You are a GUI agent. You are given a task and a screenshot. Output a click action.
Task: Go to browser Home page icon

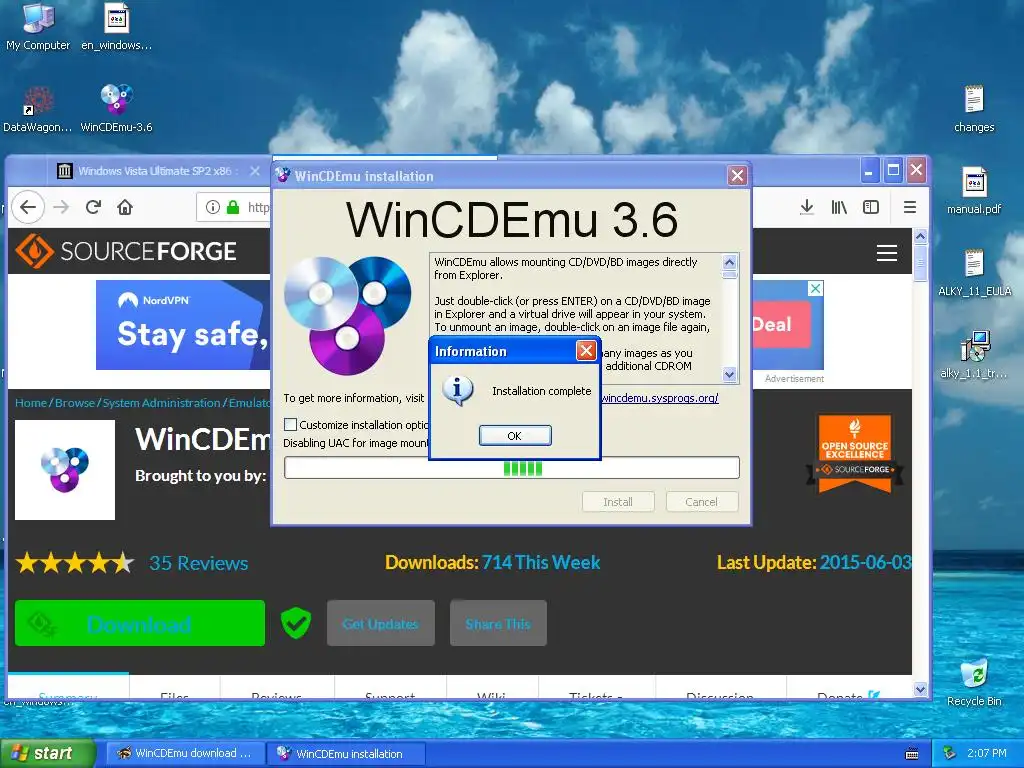pos(125,207)
